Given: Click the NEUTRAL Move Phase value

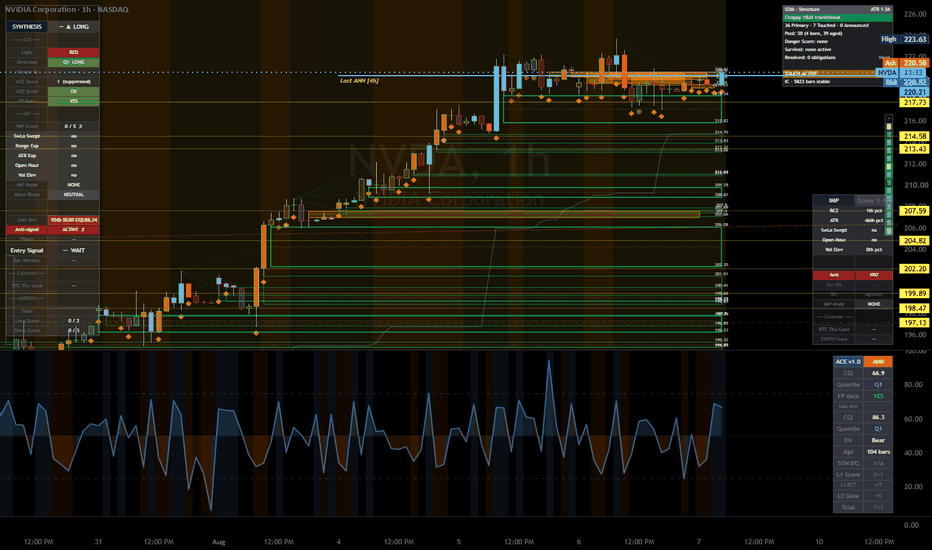Looking at the screenshot, I should 74,194.
